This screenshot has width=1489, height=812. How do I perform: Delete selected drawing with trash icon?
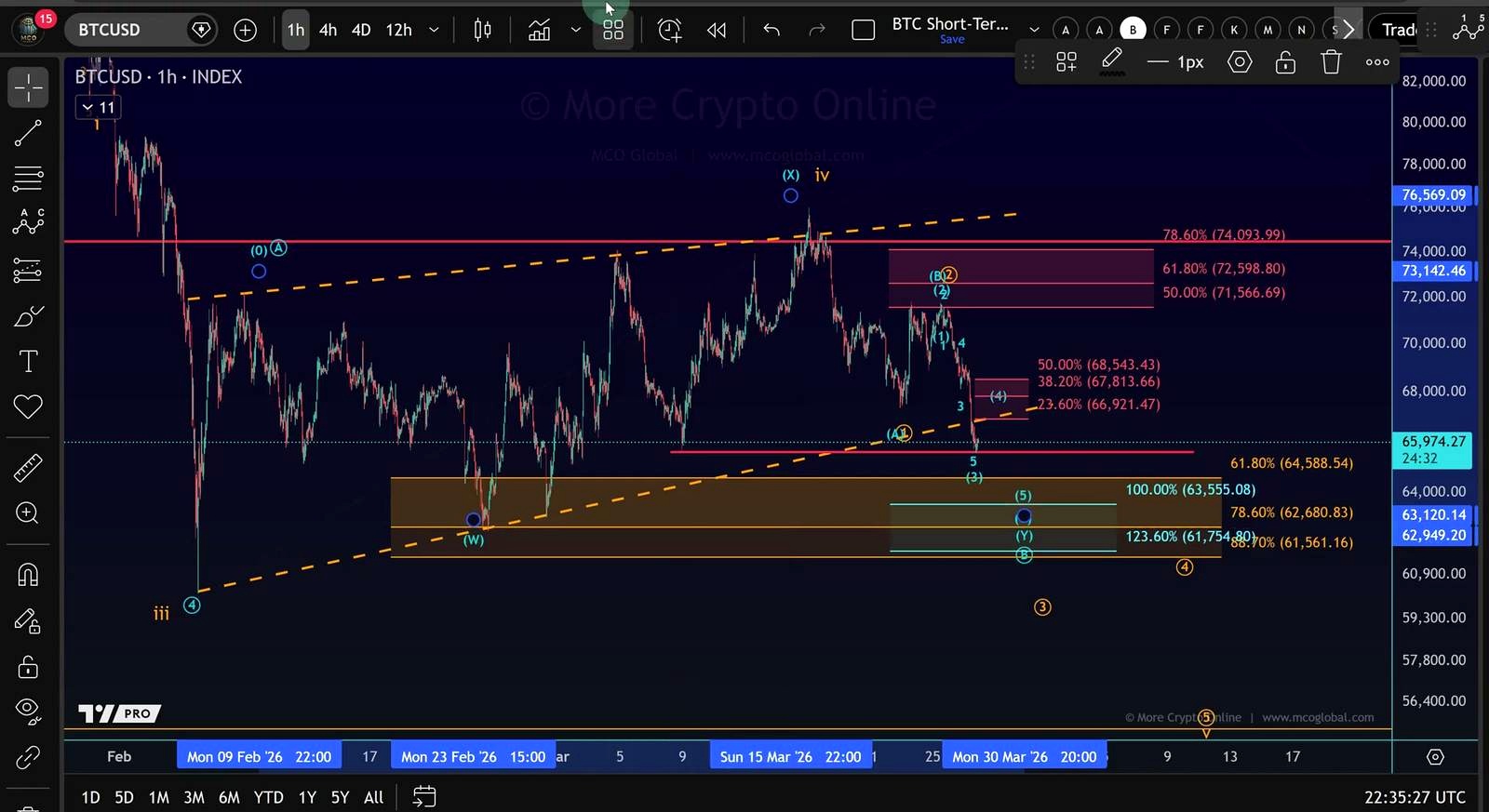click(x=1332, y=62)
